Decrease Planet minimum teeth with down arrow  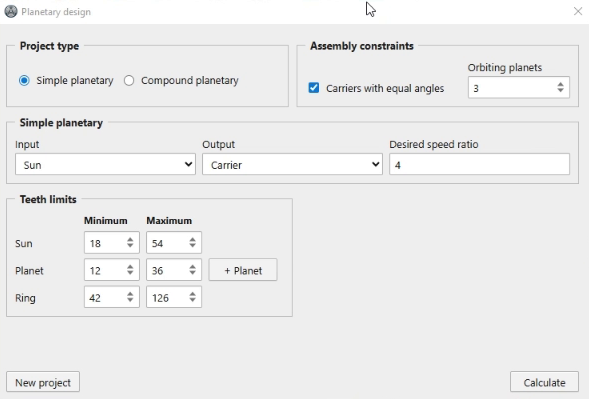[130, 273]
